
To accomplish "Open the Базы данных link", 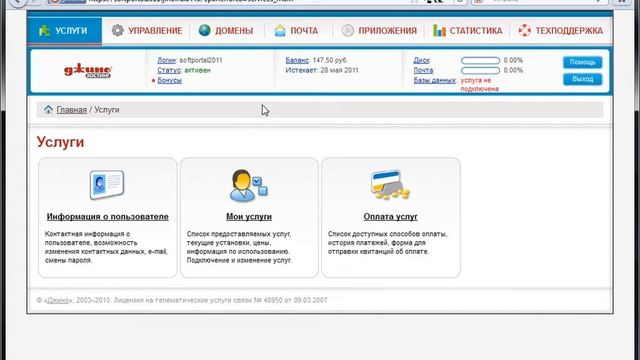I will [434, 80].
